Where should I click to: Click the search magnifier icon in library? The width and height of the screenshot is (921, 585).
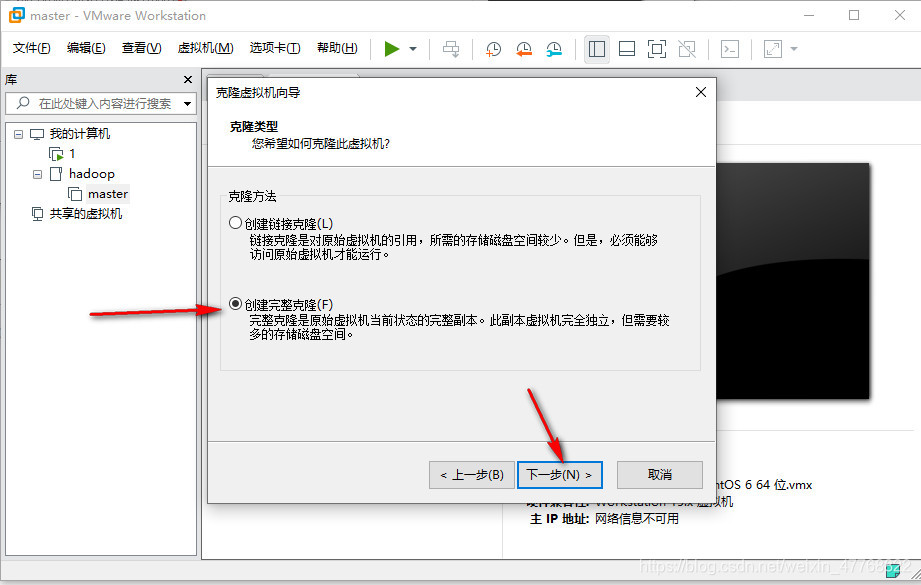(23, 103)
